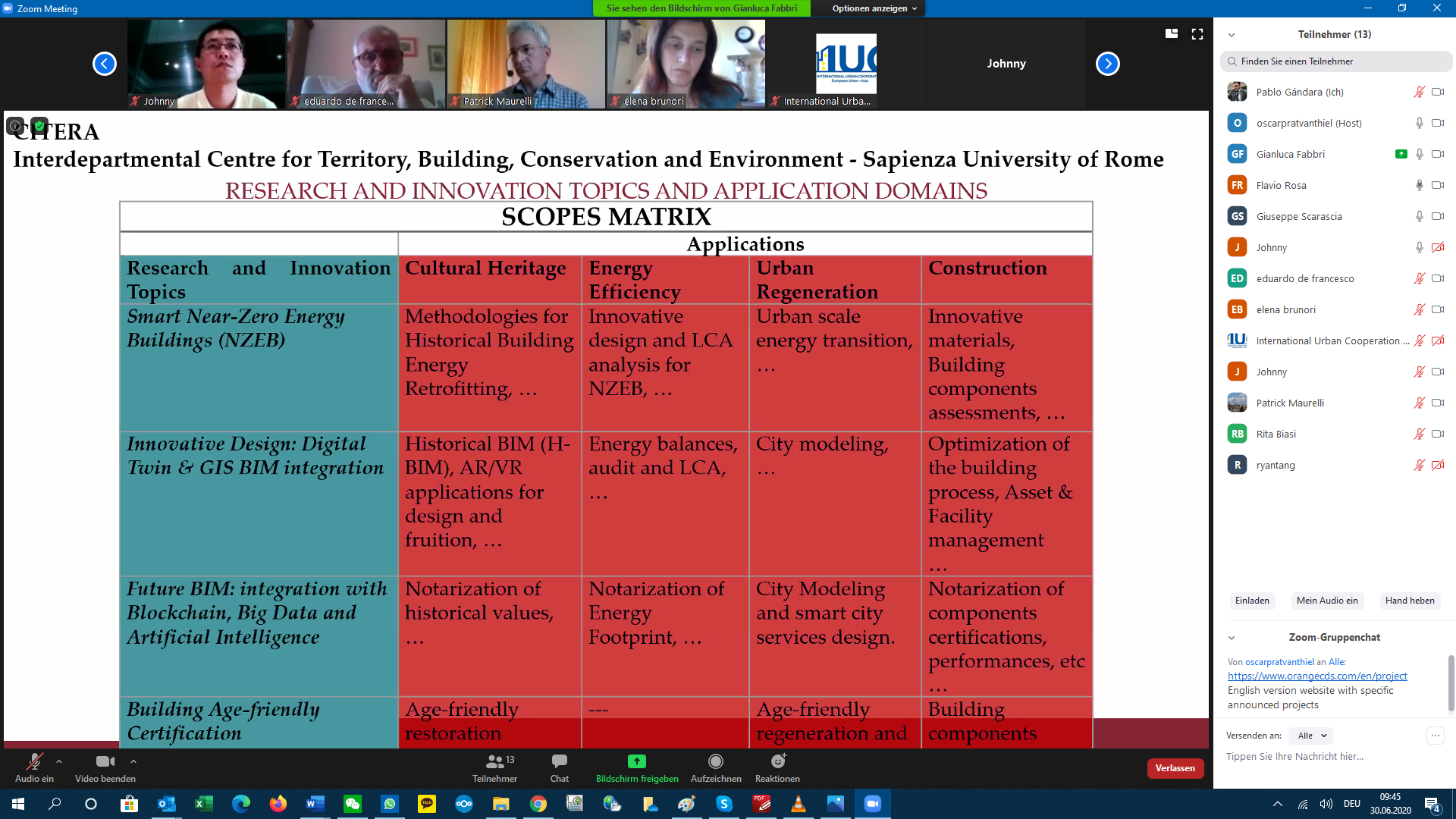Viewport: 1456px width, 819px height.
Task: Click Hand heben button
Action: click(1409, 601)
